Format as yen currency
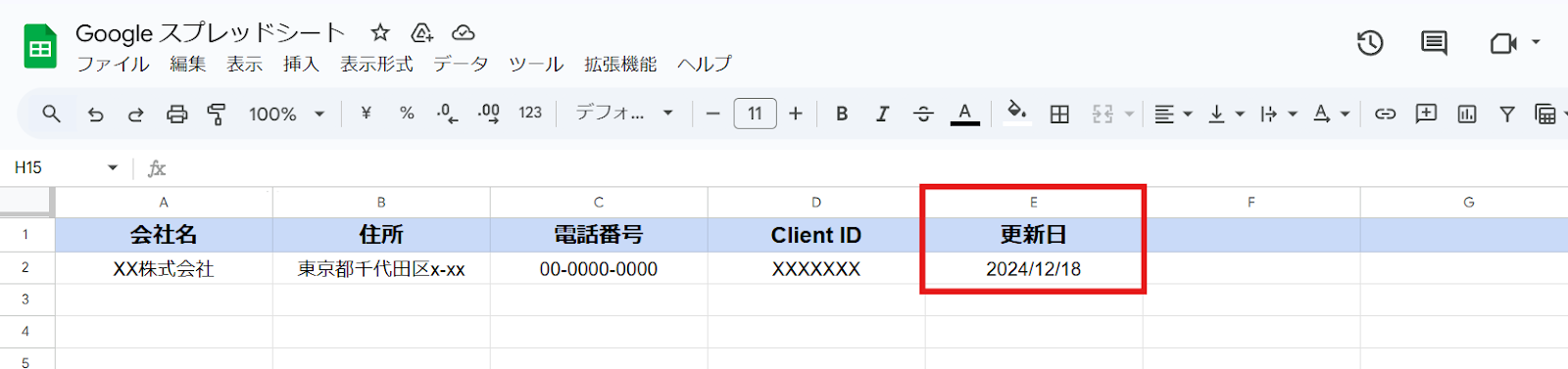This screenshot has width=1568, height=369. point(366,114)
